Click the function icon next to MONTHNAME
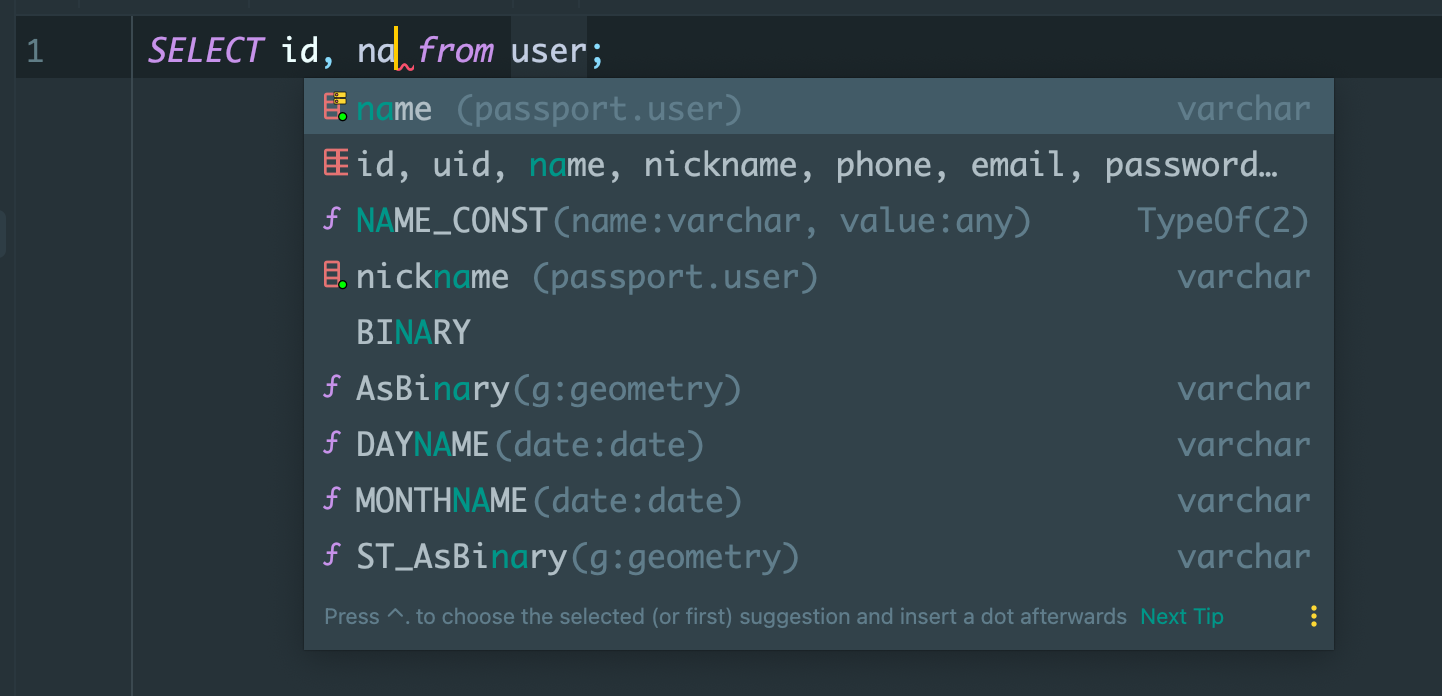1442x696 pixels. point(333,499)
